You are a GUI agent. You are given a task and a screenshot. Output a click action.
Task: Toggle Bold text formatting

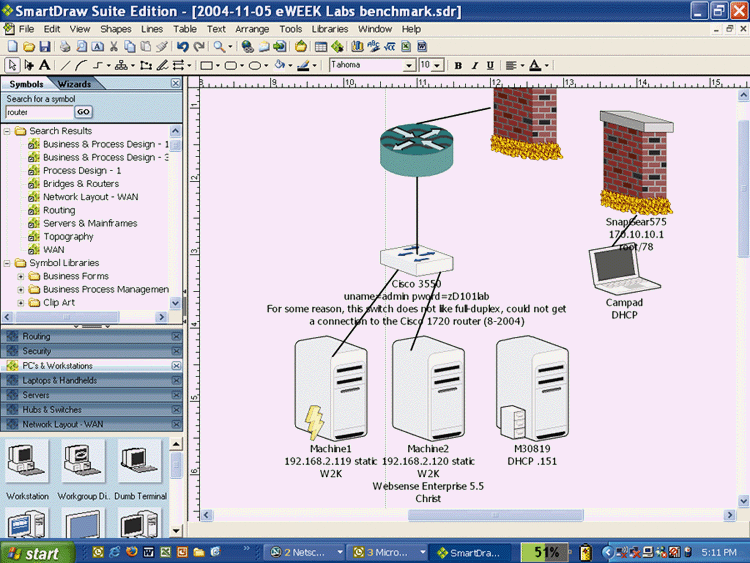458,65
